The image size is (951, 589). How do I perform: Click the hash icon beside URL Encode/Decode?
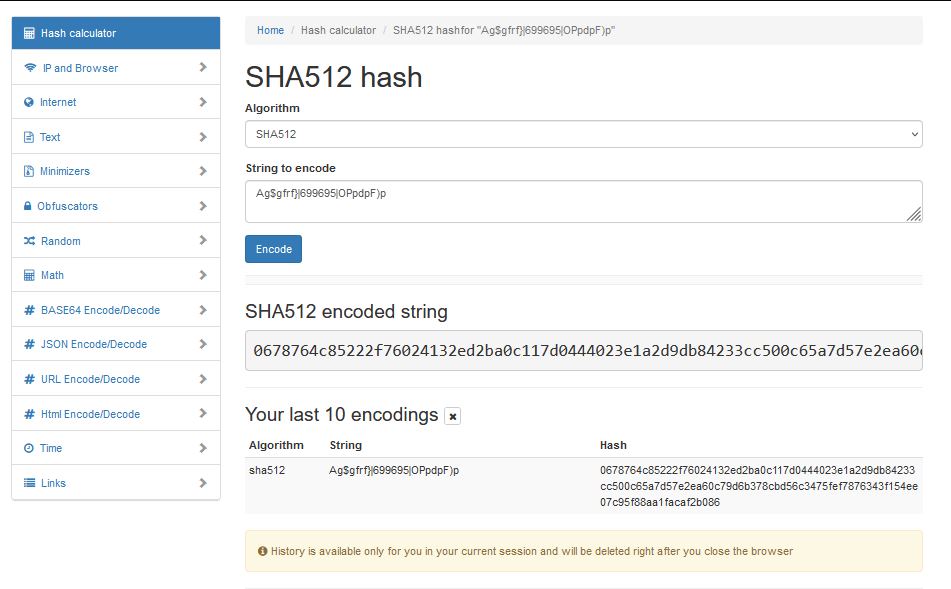click(29, 379)
